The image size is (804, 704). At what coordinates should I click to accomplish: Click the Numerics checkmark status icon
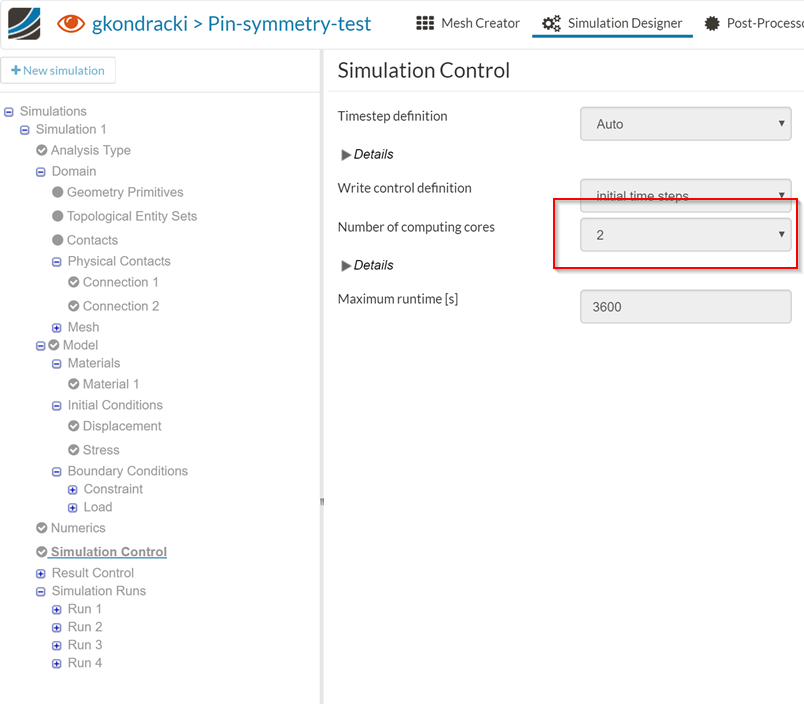click(42, 528)
